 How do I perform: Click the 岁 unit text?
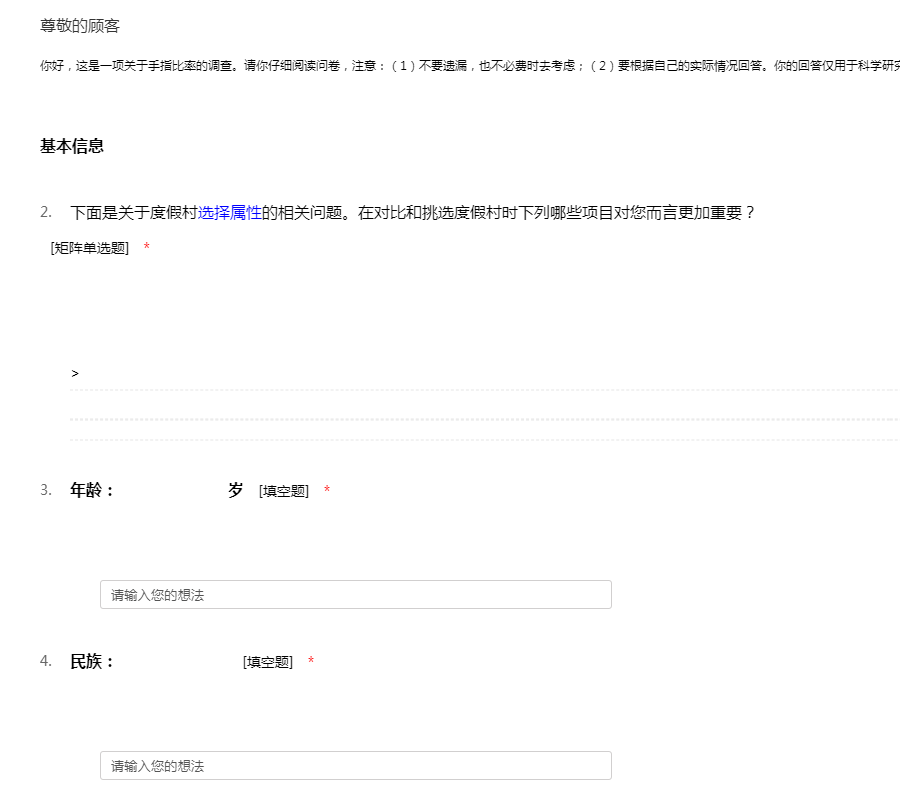(236, 490)
